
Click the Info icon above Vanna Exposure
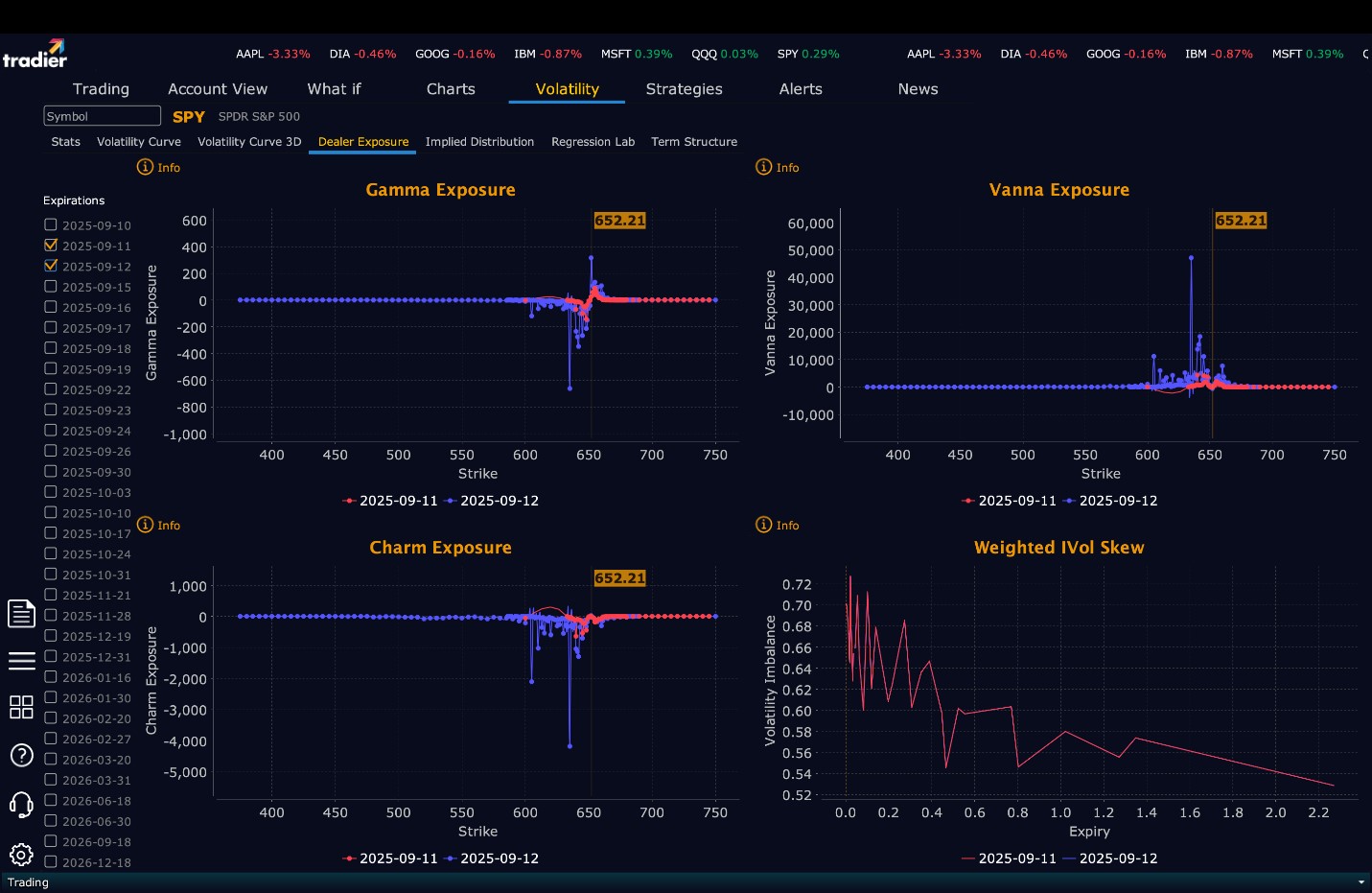click(764, 167)
